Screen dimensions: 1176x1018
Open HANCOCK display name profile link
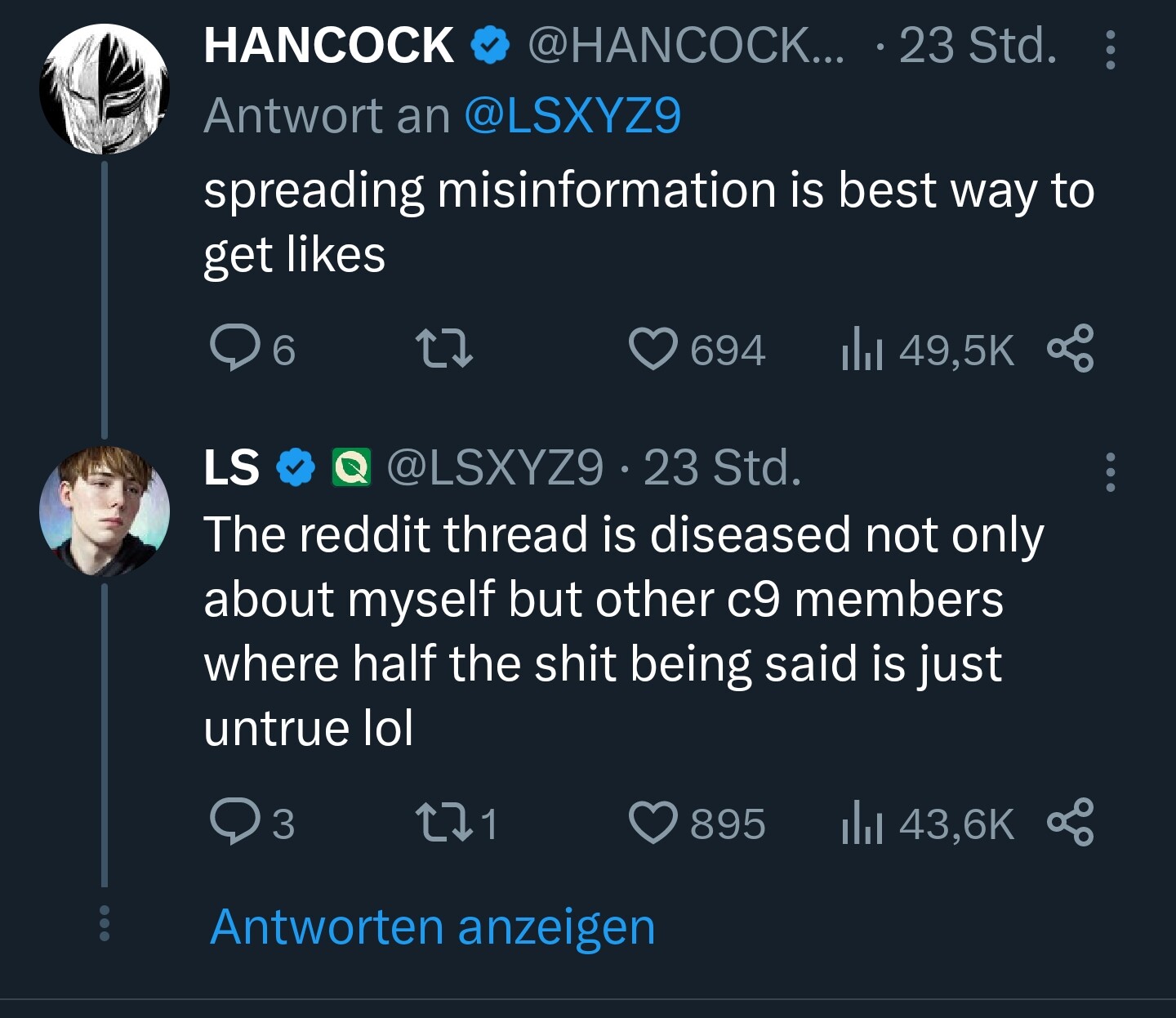[328, 46]
